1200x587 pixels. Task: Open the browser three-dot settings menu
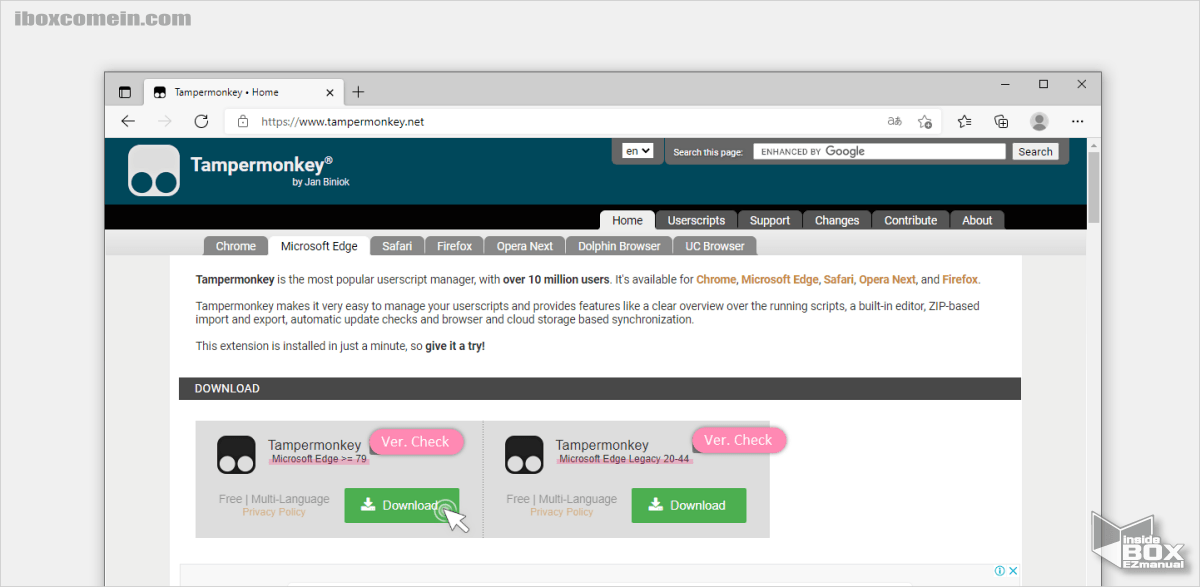tap(1077, 121)
